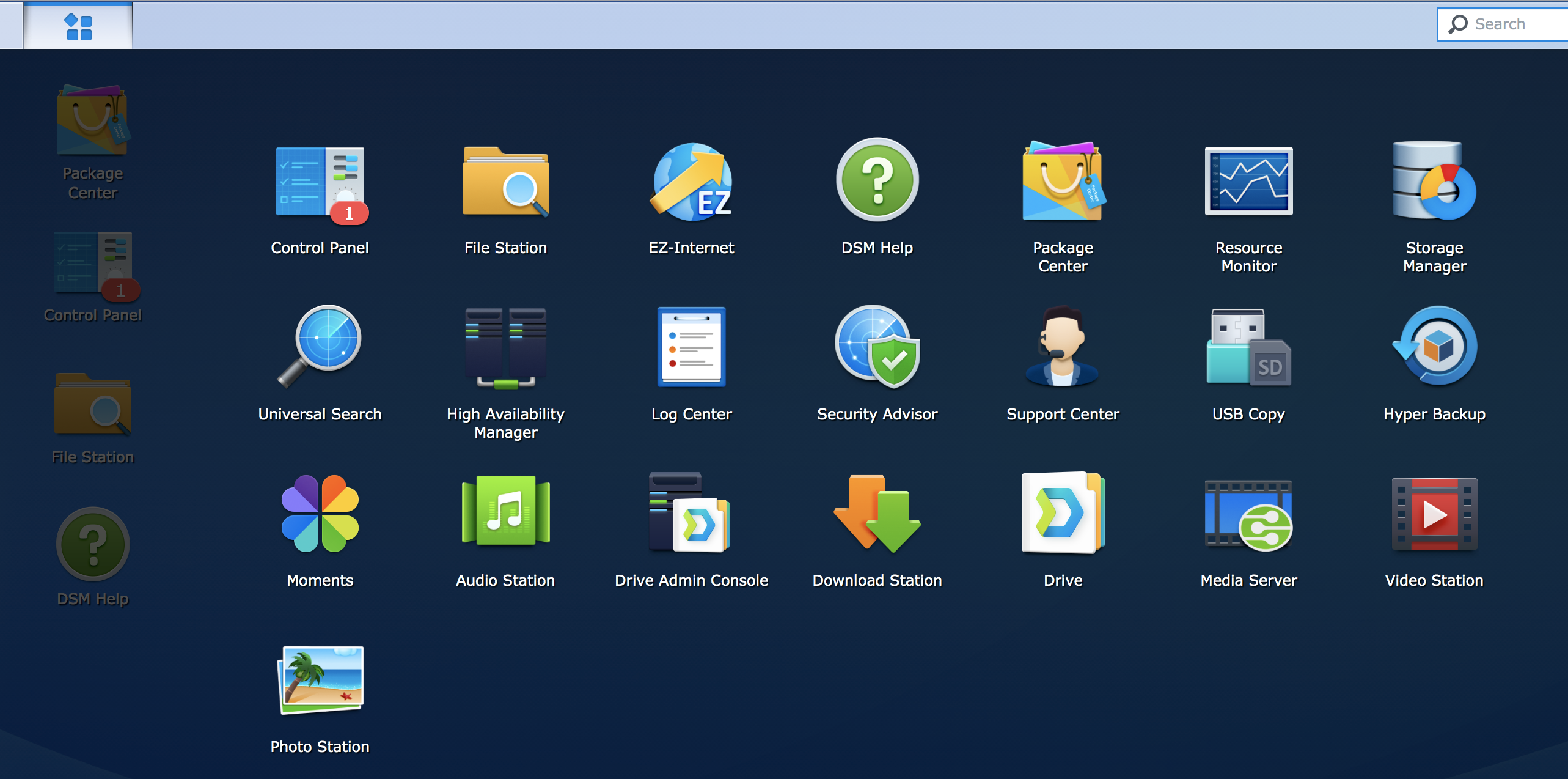This screenshot has height=779, width=1568.
Task: Launch Storage Manager
Action: (x=1434, y=182)
